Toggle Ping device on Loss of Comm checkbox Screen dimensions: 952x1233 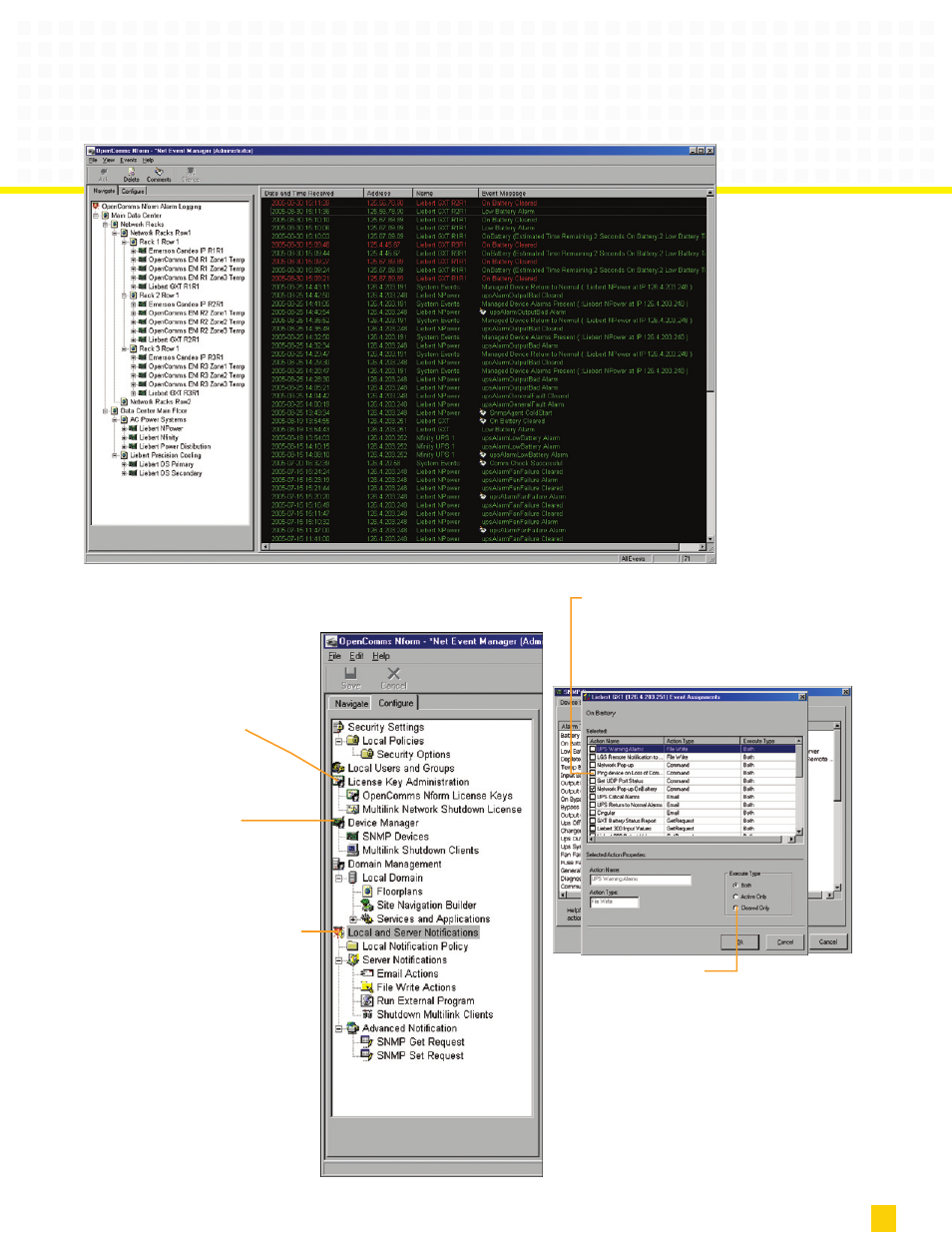tap(593, 773)
